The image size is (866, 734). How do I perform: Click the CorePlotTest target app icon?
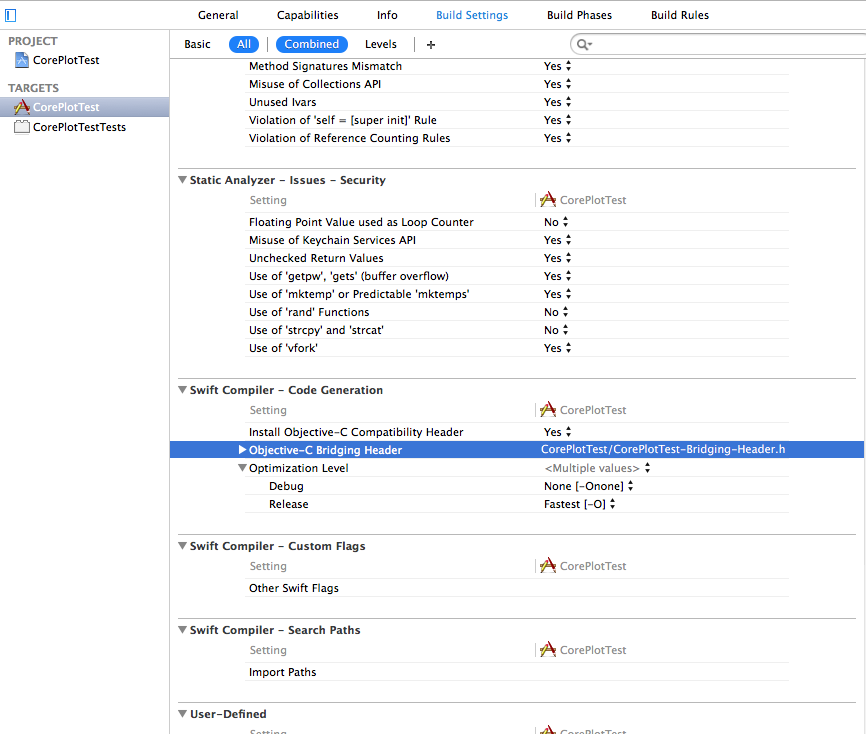[x=22, y=107]
